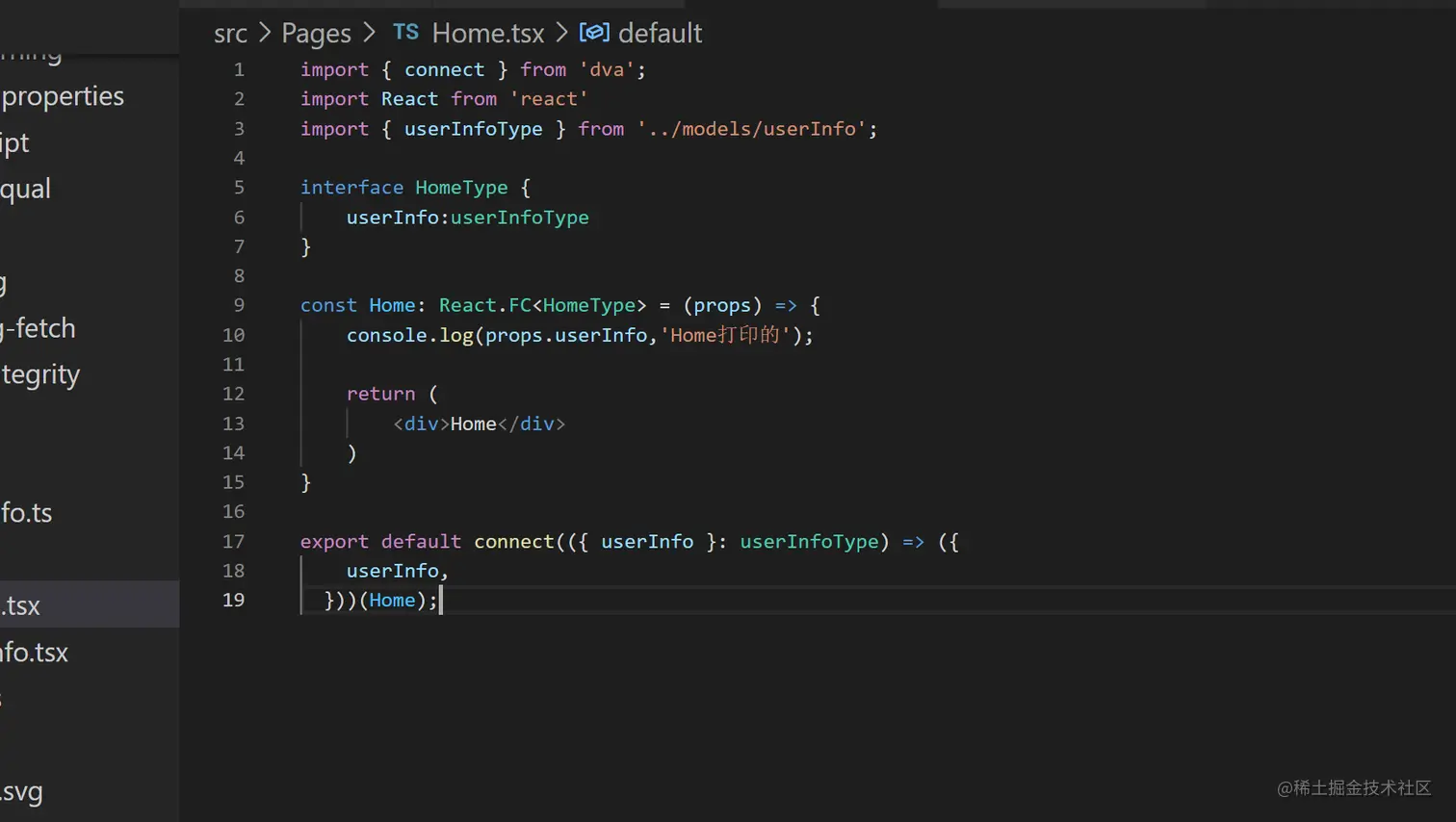
Task: Click line number 1 in gutter
Action: pos(239,70)
